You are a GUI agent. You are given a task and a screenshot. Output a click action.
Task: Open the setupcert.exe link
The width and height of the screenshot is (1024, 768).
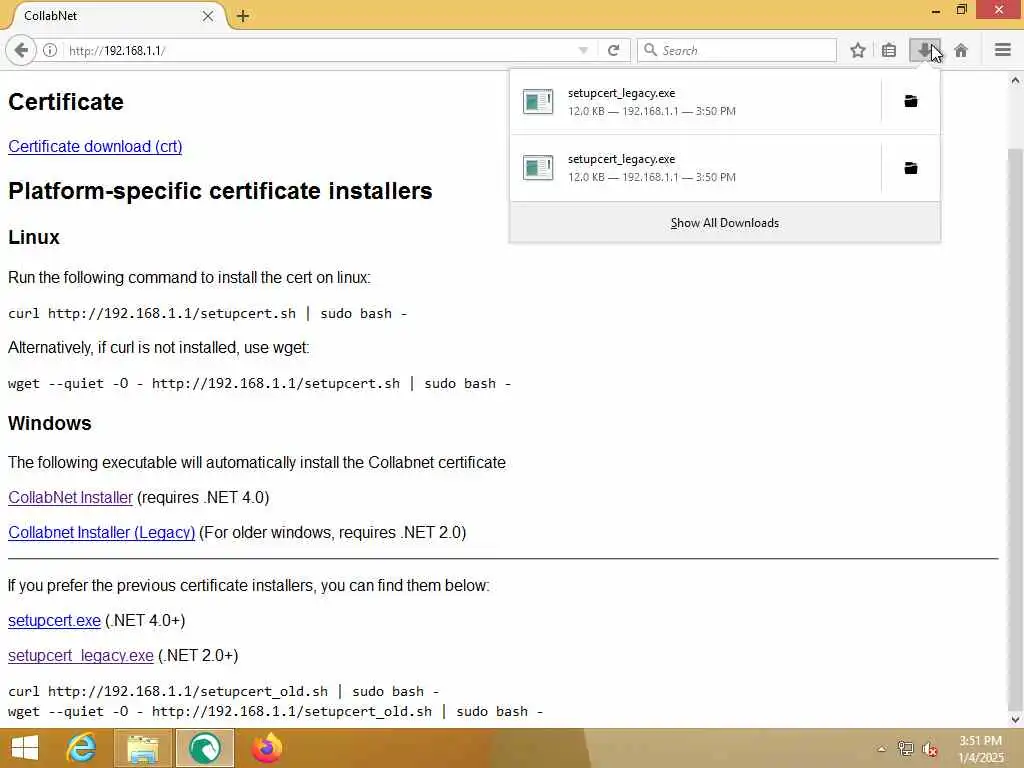point(54,620)
